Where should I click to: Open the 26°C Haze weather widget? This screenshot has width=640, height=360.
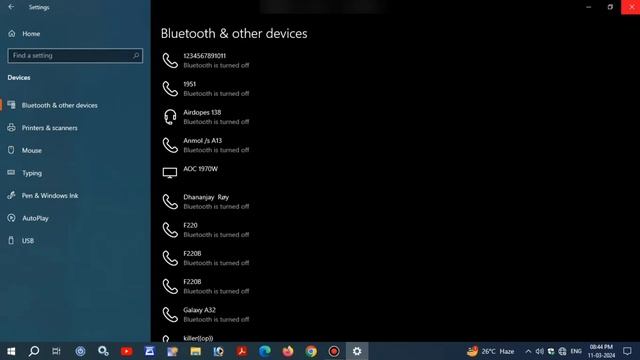[491, 351]
